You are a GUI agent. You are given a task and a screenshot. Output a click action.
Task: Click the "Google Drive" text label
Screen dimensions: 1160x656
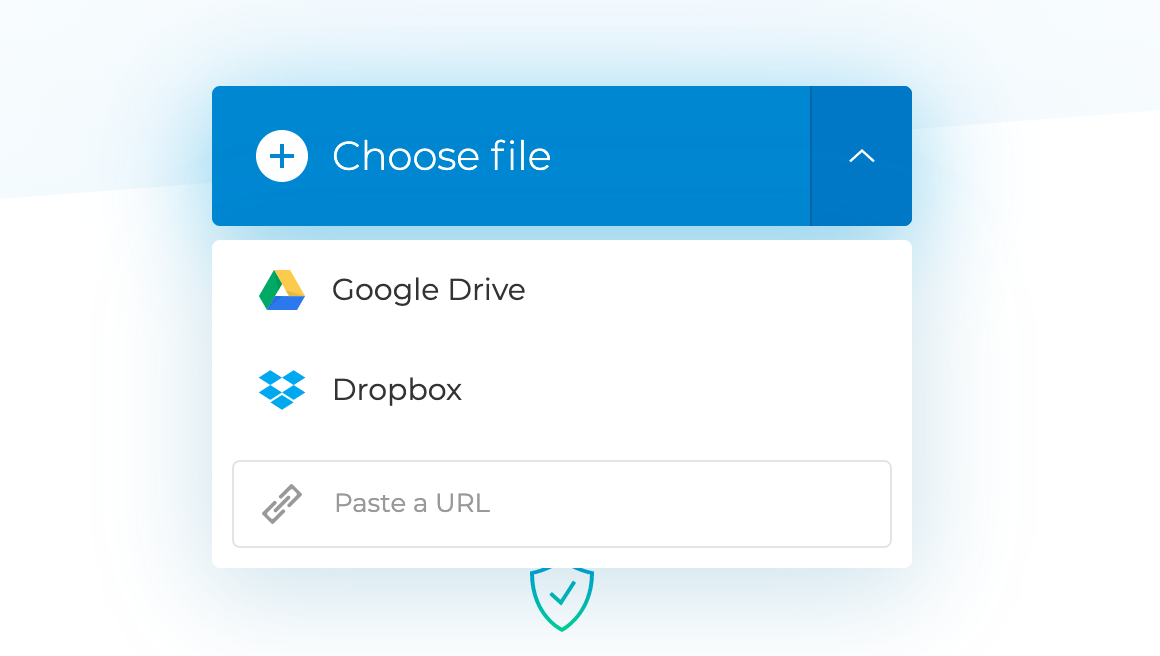click(428, 290)
